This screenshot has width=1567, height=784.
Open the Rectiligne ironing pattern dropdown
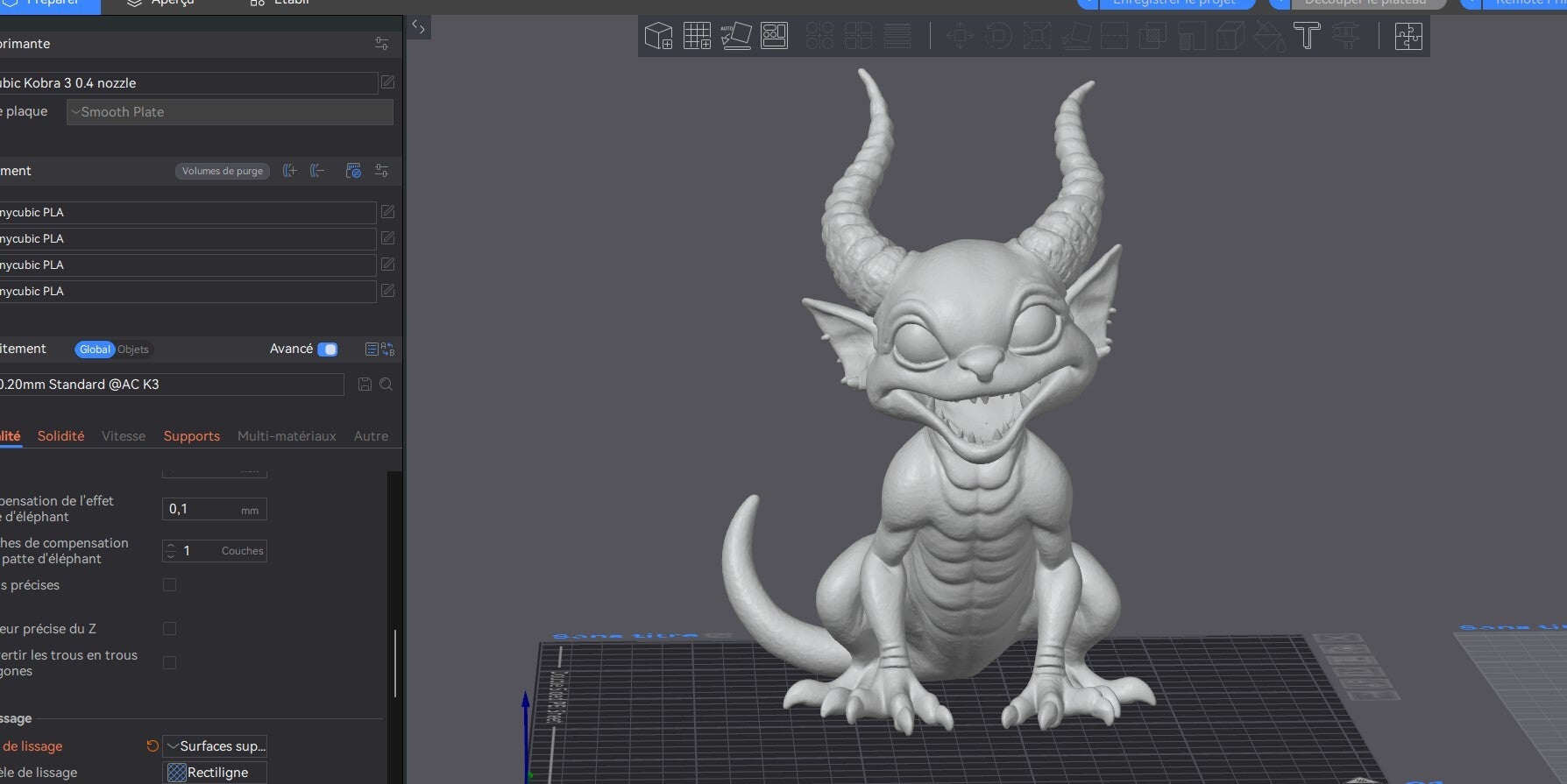215,773
